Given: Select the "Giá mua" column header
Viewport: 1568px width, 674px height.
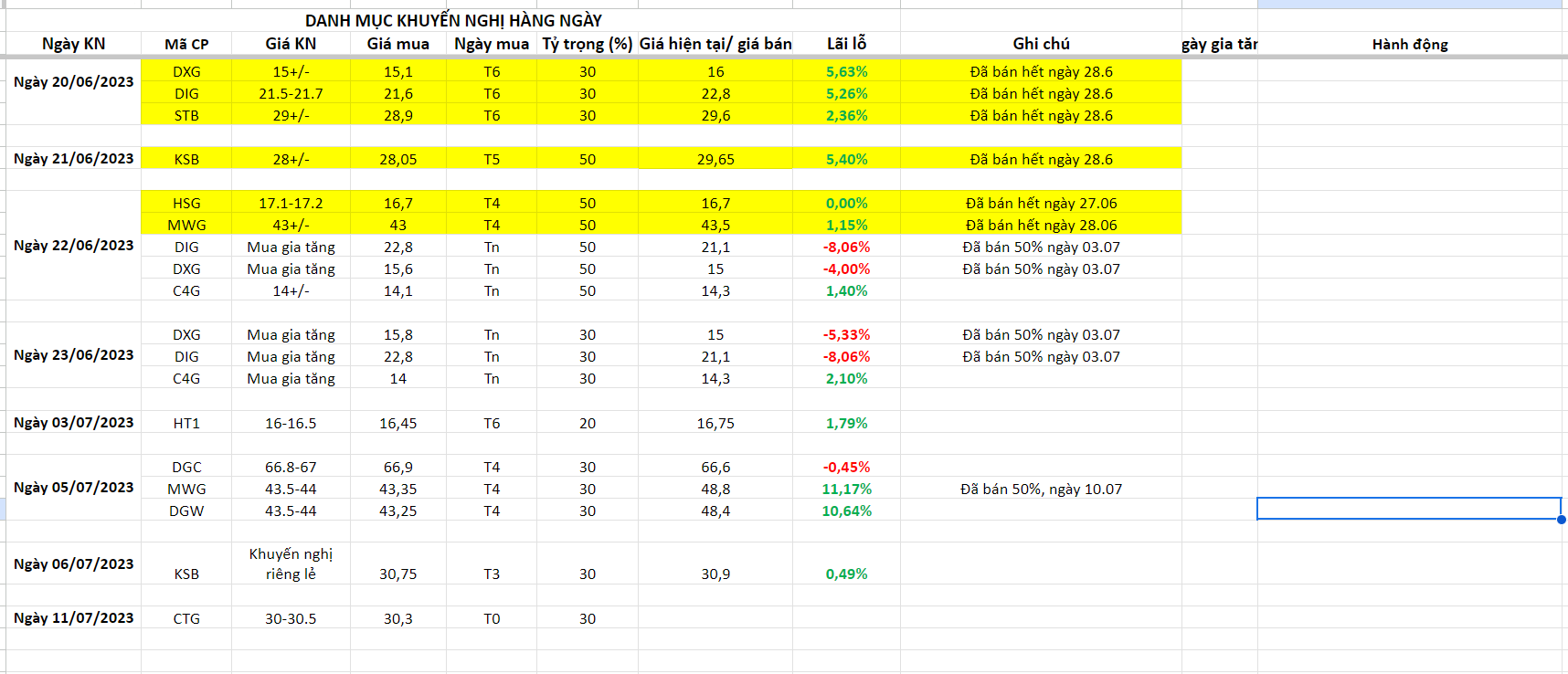Looking at the screenshot, I should click(x=398, y=44).
